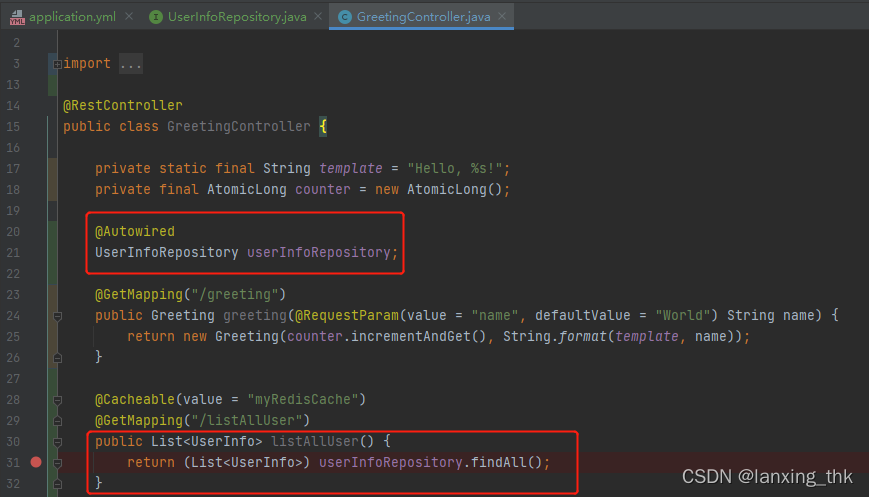Click the "myRedisCache" string value
Viewport: 869px width, 497px height.
point(303,400)
